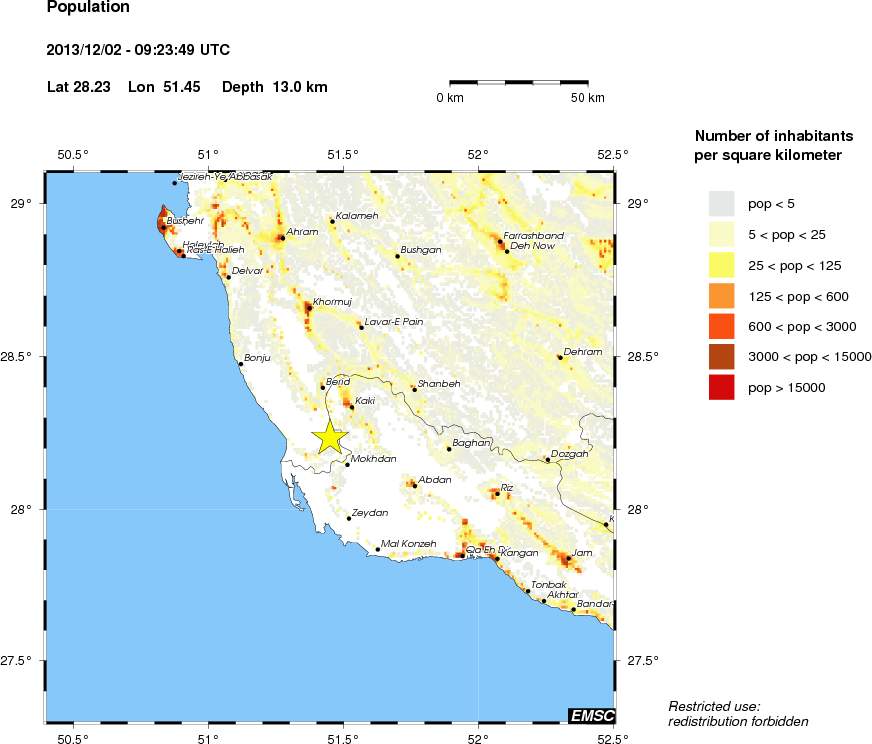The height and width of the screenshot is (744, 872).
Task: Click the Dehram city dot
Action: 560,357
